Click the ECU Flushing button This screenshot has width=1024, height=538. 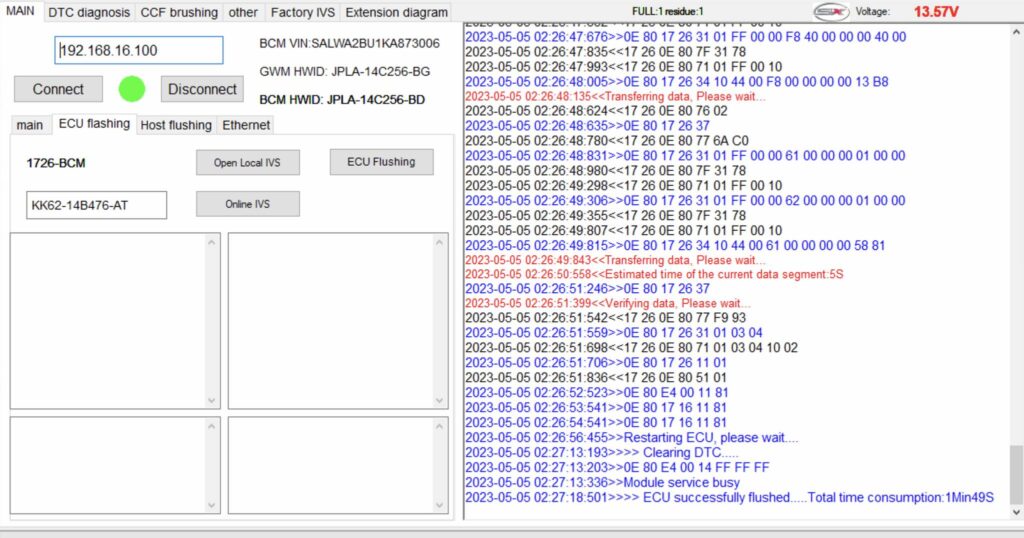pyautogui.click(x=381, y=162)
